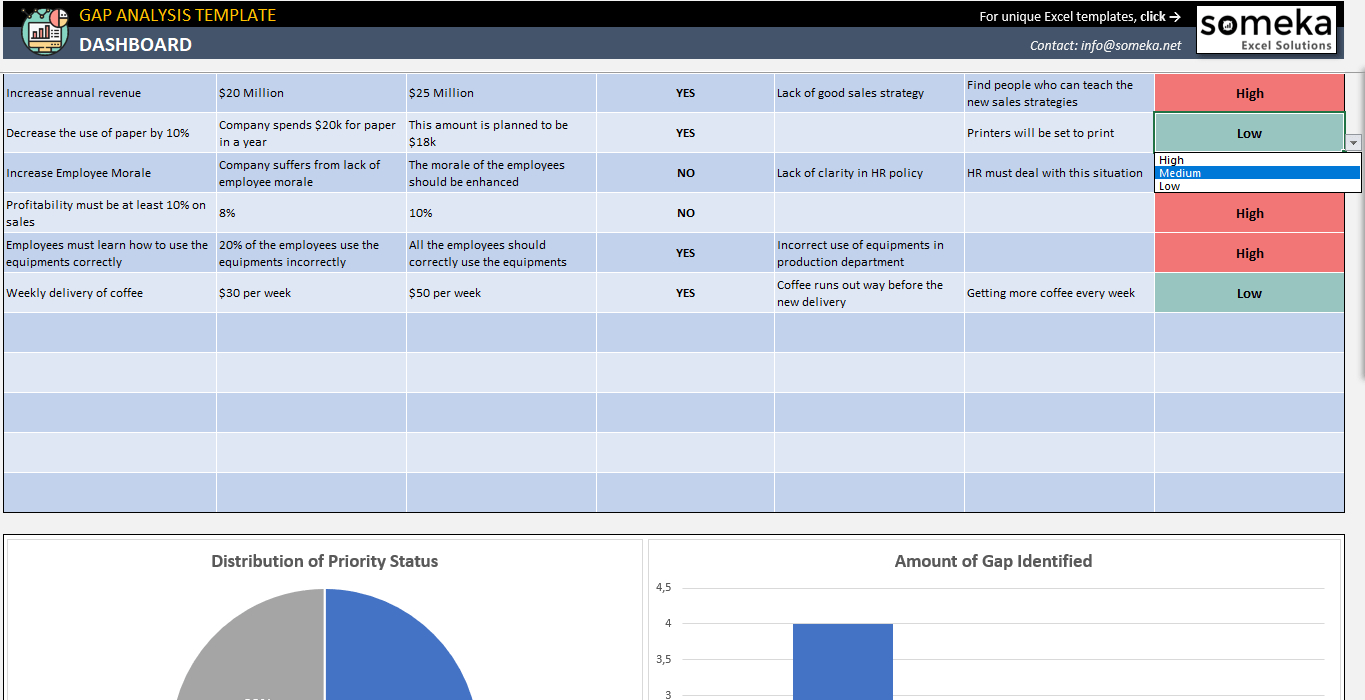Click the '8%' current state cell
The height and width of the screenshot is (700, 1365).
coord(311,213)
